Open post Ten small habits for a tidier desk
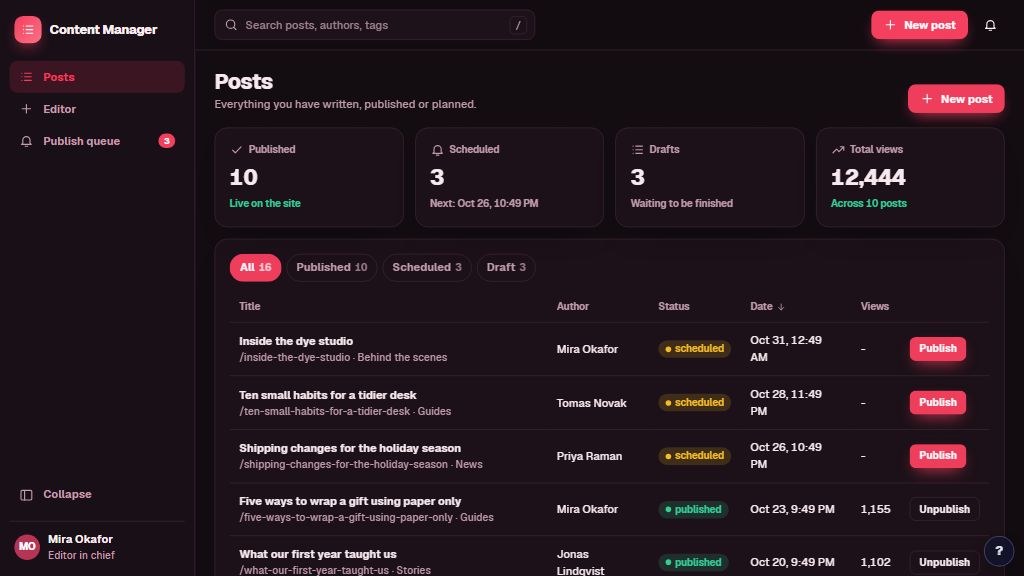This screenshot has height=576, width=1024. point(327,395)
